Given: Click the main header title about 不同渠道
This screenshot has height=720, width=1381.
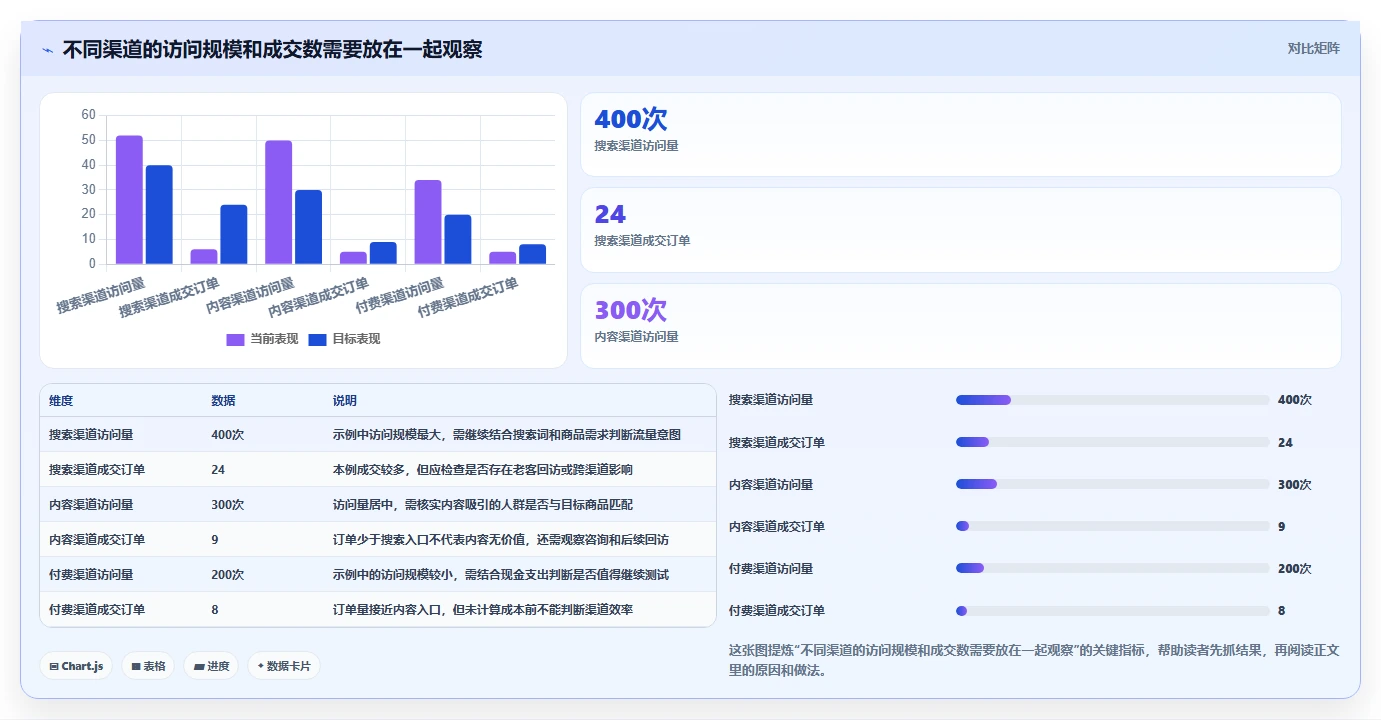Looking at the screenshot, I should [273, 49].
